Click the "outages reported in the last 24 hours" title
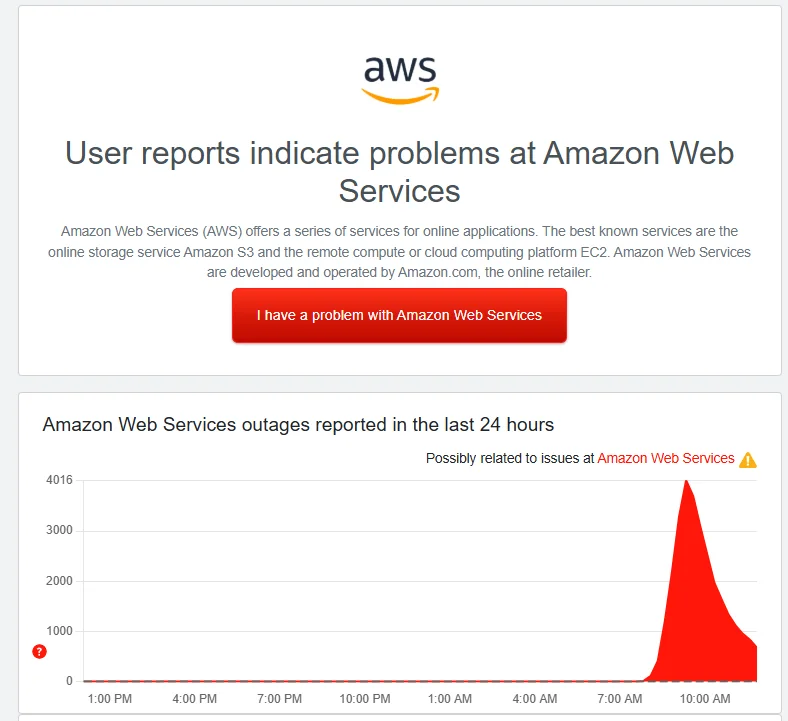The image size is (788, 721). tap(298, 425)
